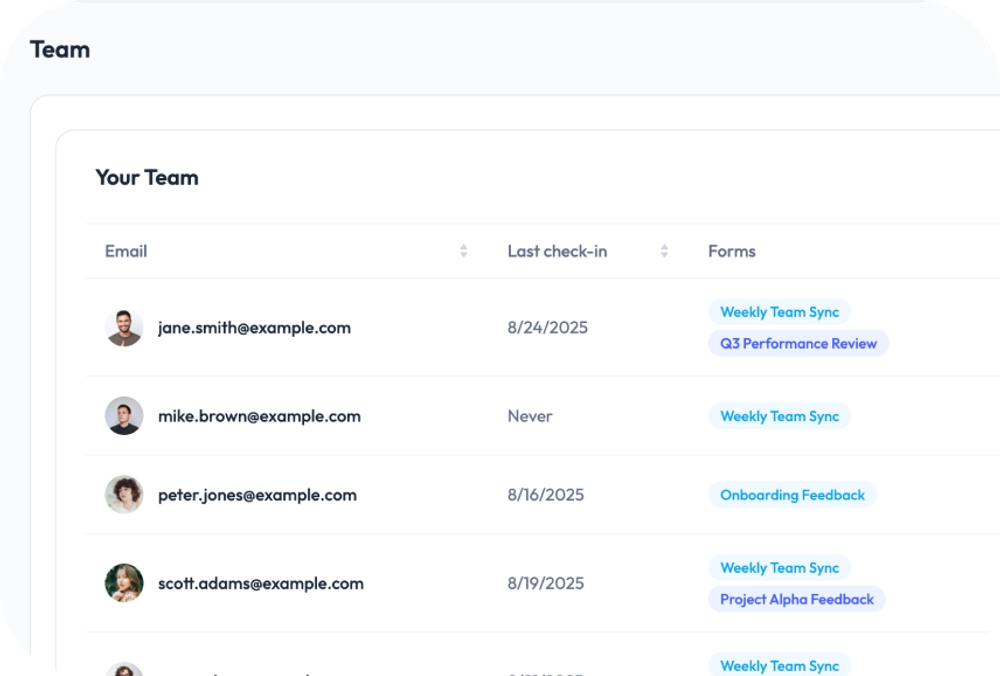Open Weekly Team Sync tag for mike.brown
Viewport: 1000px width, 676px height.
pyautogui.click(x=779, y=416)
